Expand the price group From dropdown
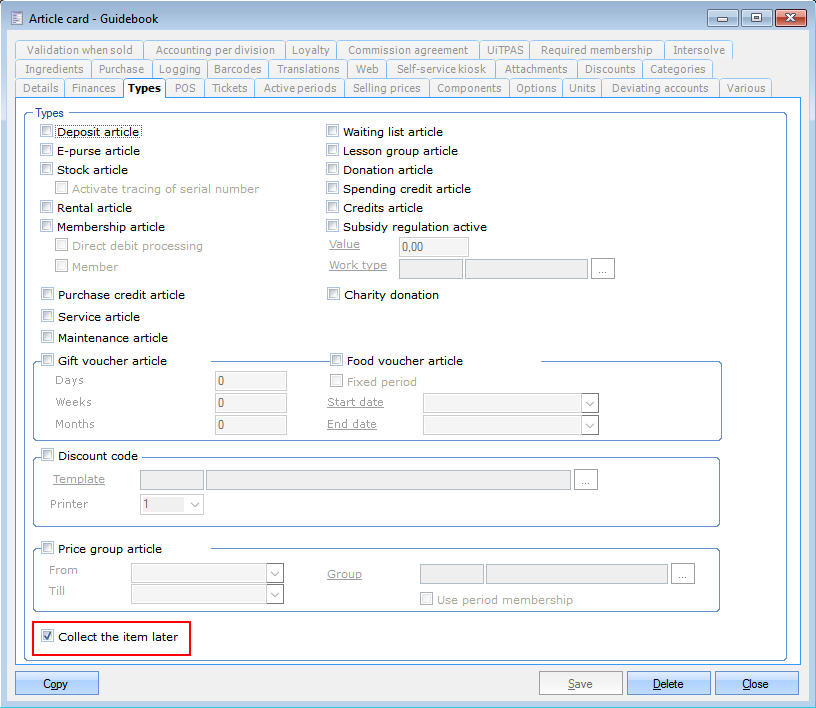Viewport: 816px width, 708px height. point(274,573)
